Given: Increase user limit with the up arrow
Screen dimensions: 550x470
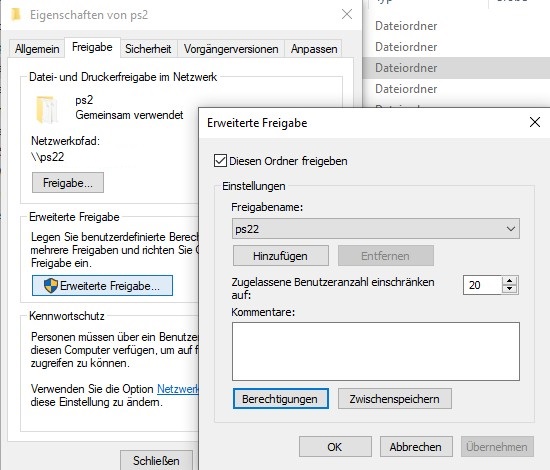Looking at the screenshot, I should pos(509,281).
